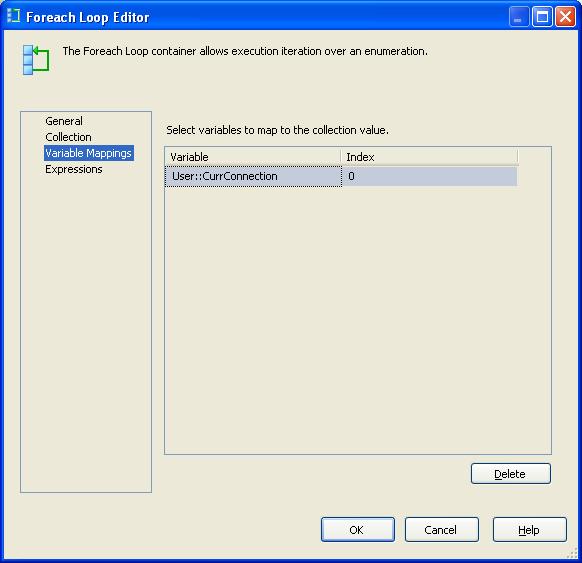Click the Delete button
This screenshot has width=582, height=563.
pos(511,474)
